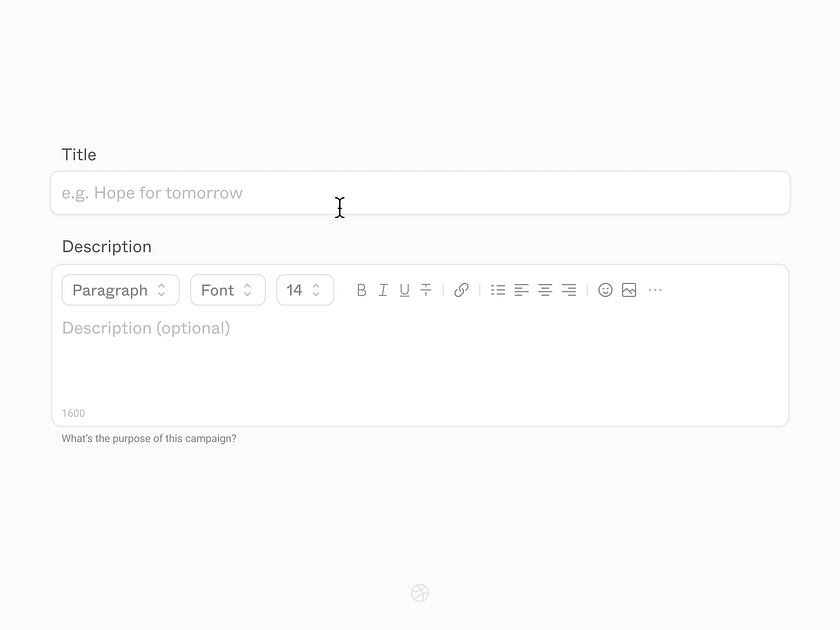840x630 pixels.
Task: Open the emoji picker
Action: point(605,290)
